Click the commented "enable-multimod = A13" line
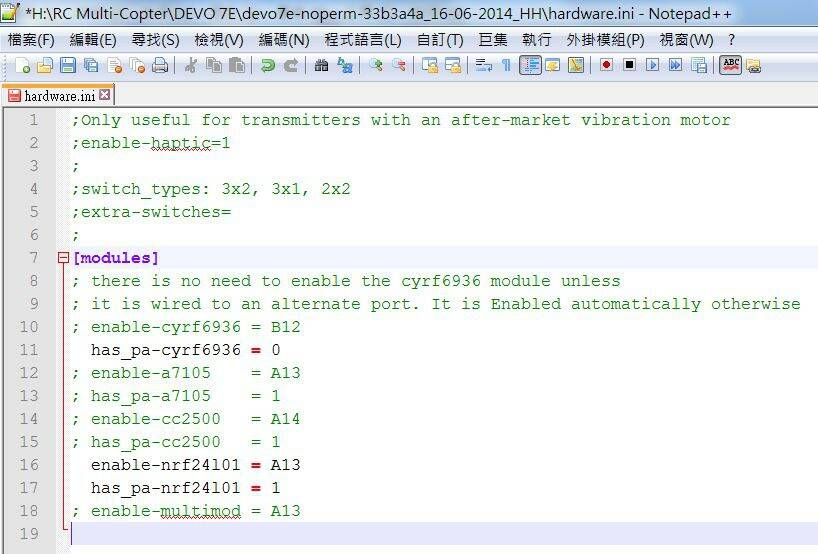The image size is (818, 554). pos(186,511)
